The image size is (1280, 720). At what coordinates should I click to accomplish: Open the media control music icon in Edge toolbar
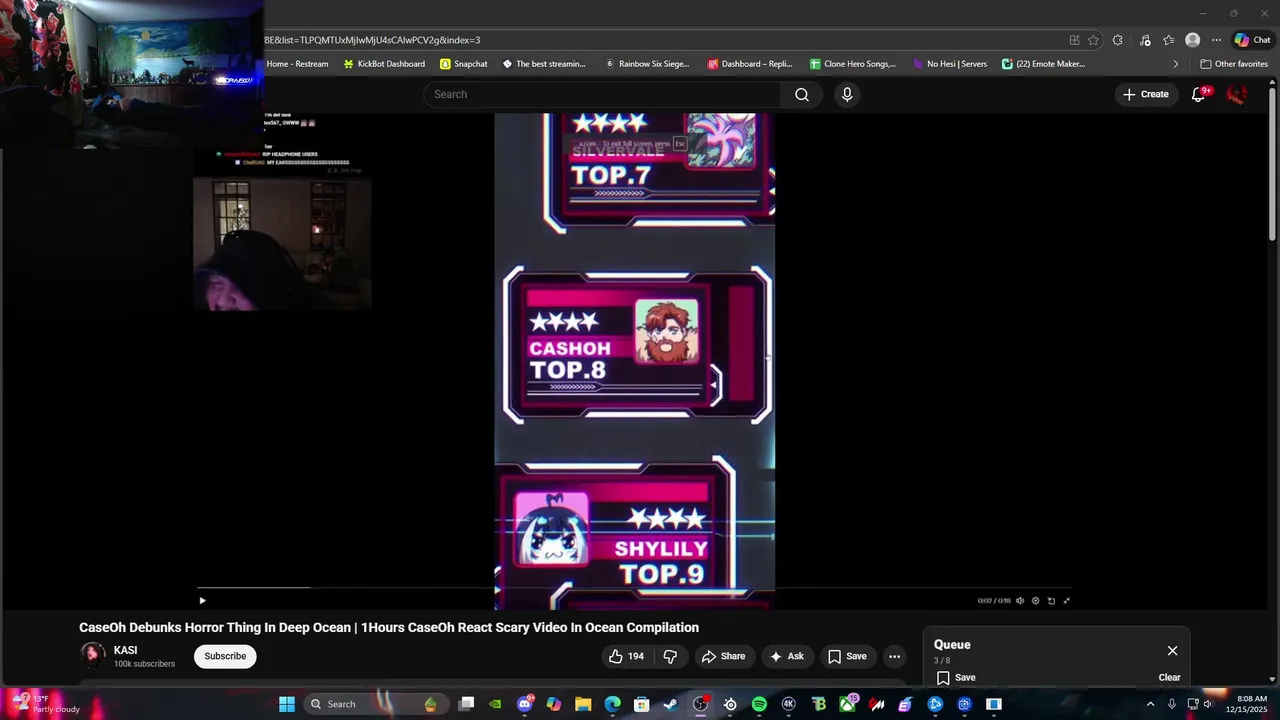(1145, 40)
